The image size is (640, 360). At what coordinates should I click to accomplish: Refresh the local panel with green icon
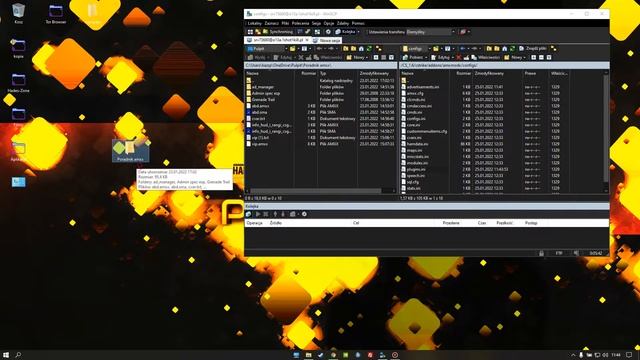coord(369,49)
